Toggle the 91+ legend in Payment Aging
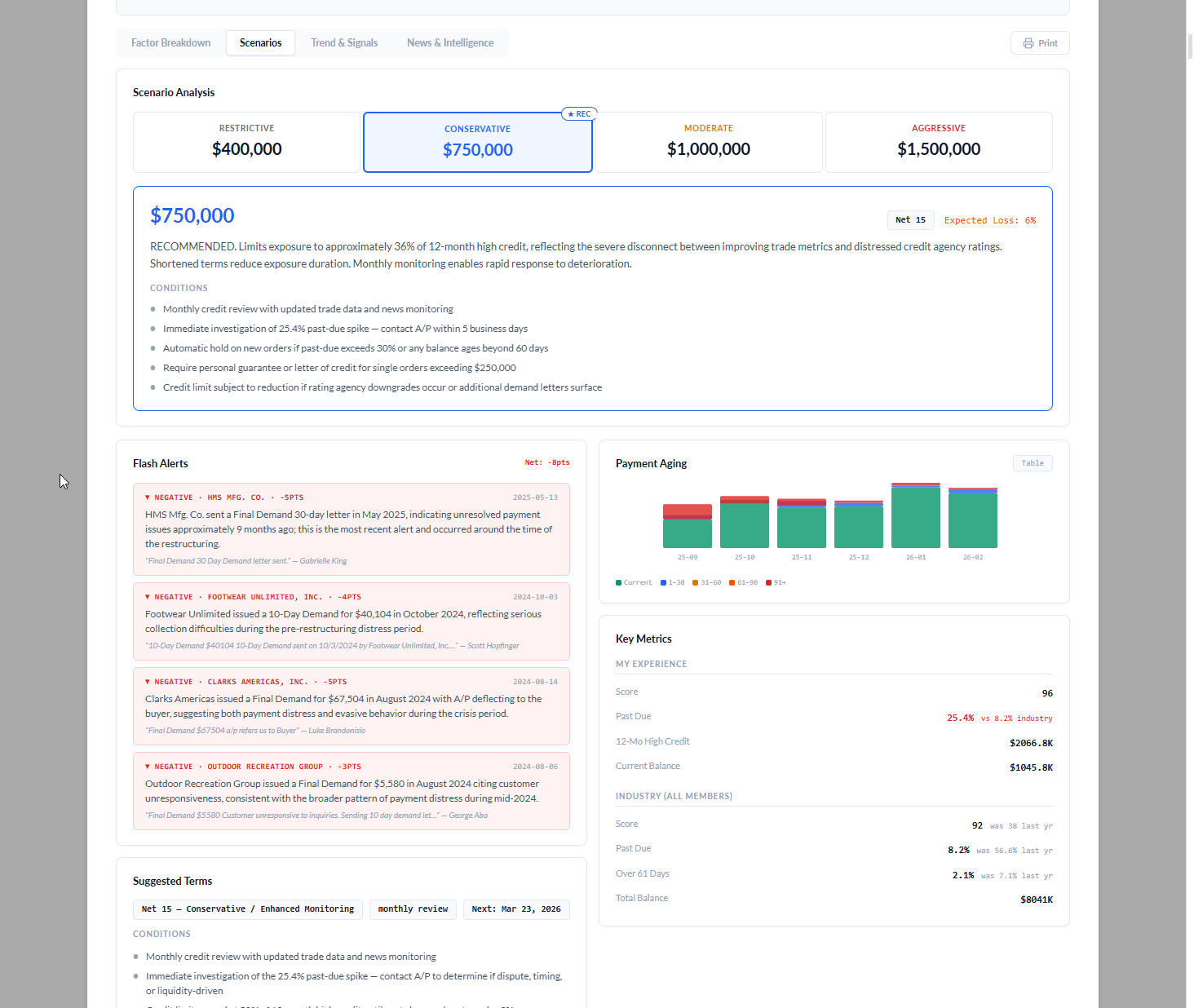1194x1008 pixels. click(x=776, y=582)
